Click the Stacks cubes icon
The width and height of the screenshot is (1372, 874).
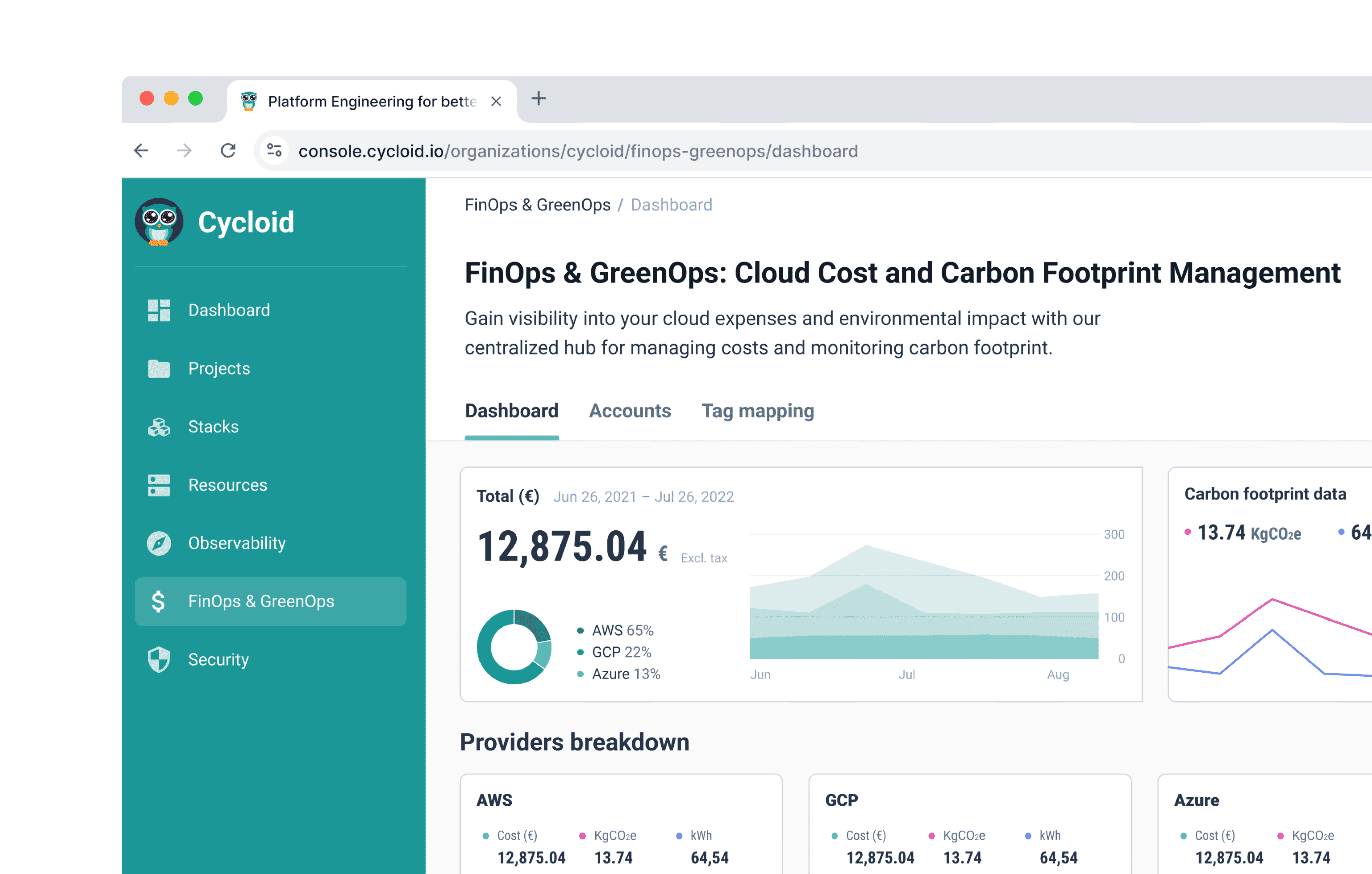click(x=159, y=427)
